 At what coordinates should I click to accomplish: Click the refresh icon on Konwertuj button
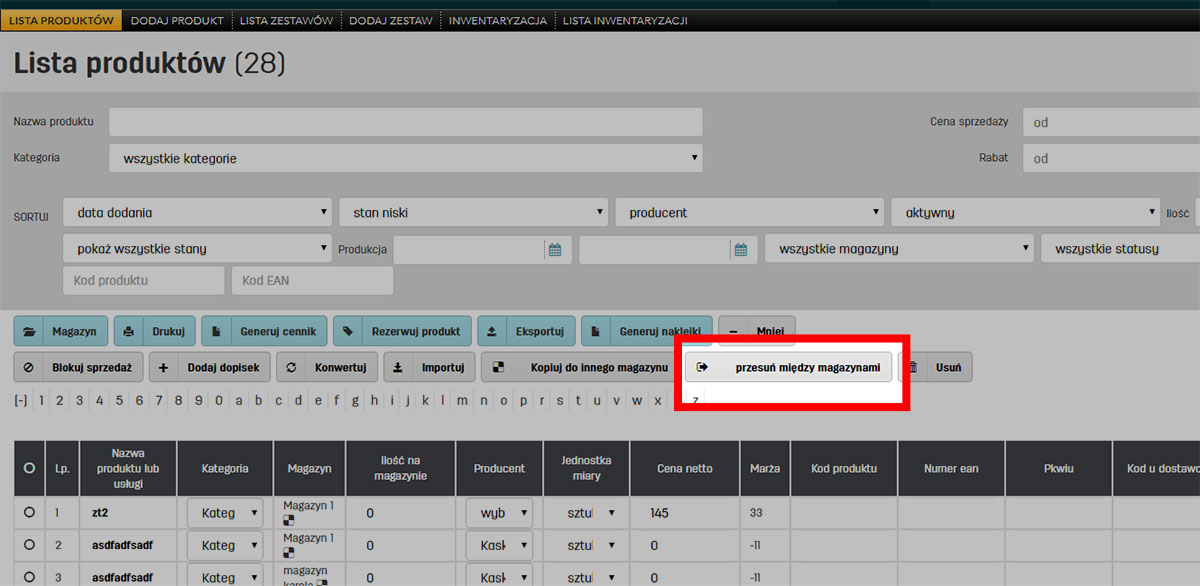(291, 368)
